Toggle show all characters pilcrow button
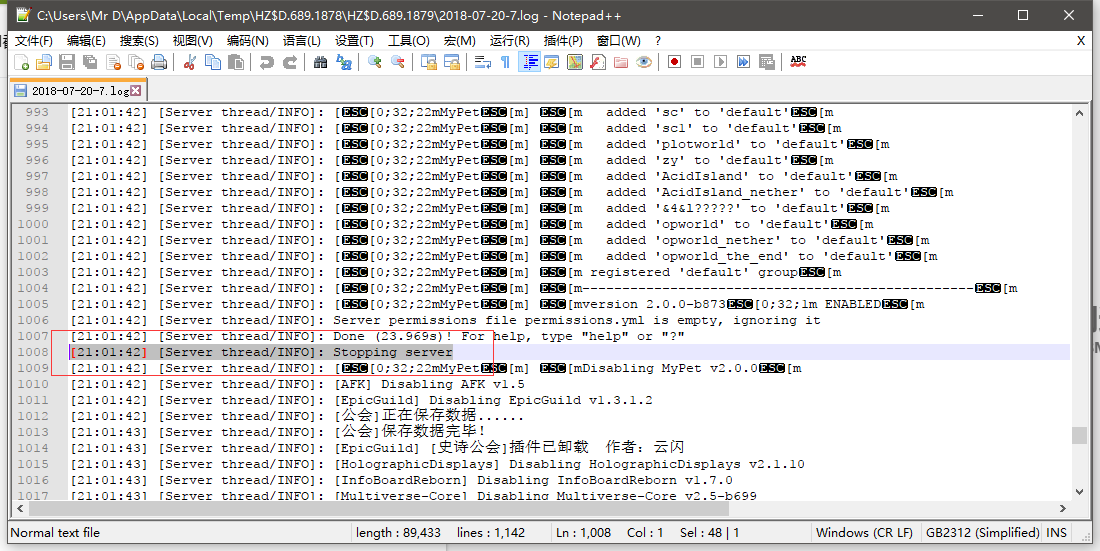Screen dimensions: 1100x551 pos(505,62)
